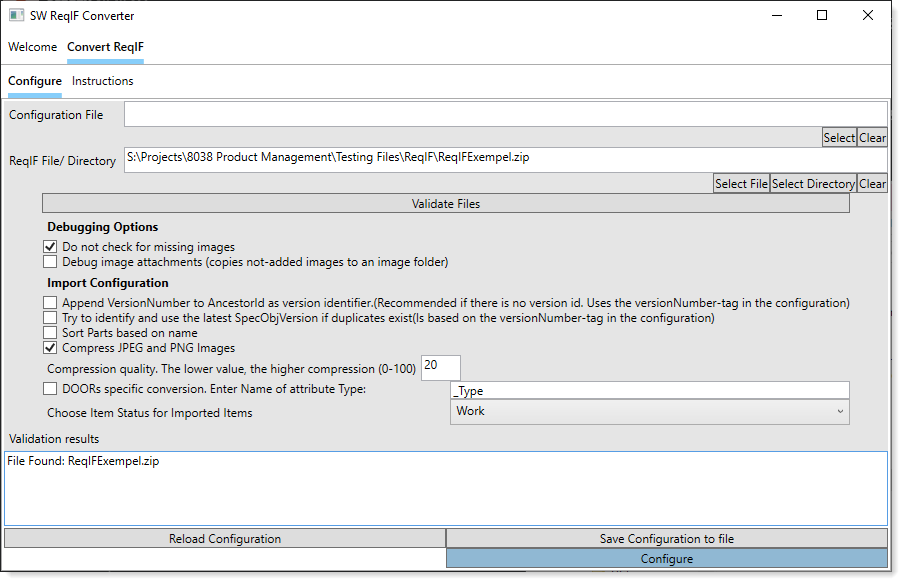
Task: Uncheck Compress JPEG and PNG Images
Action: coord(50,348)
